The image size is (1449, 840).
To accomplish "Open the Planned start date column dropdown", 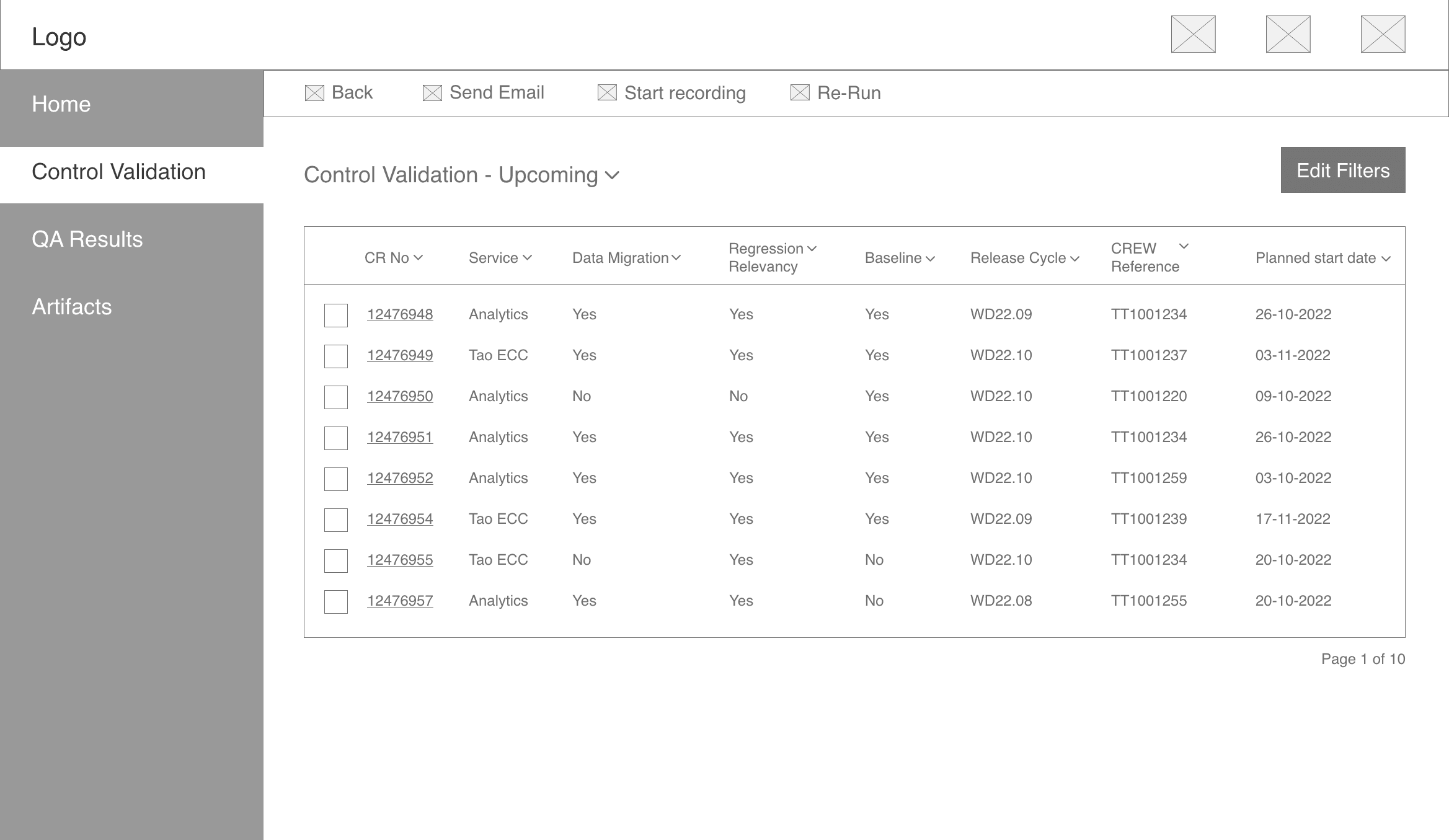I will [x=1386, y=259].
